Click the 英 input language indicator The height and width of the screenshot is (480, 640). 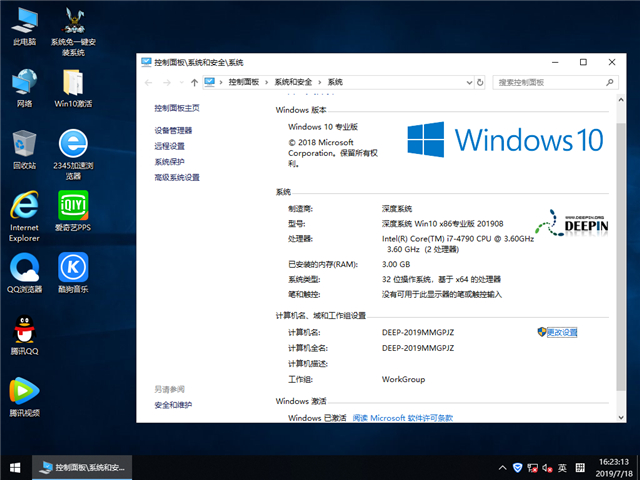pos(562,468)
